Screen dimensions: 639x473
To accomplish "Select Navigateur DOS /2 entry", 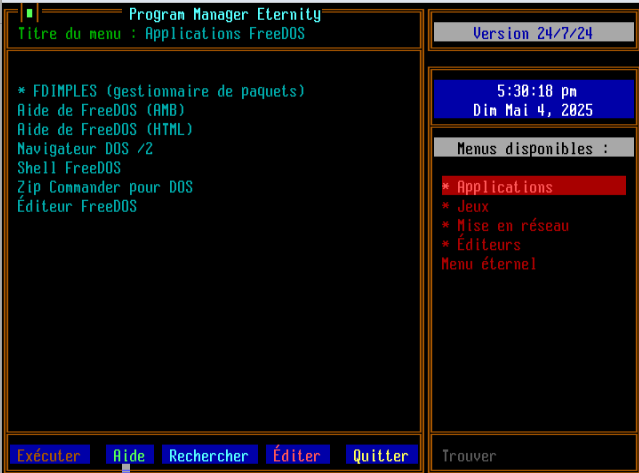I will pos(85,148).
